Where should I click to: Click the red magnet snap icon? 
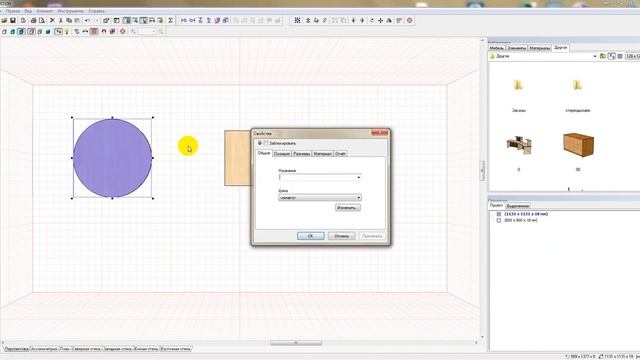pyautogui.click(x=104, y=31)
